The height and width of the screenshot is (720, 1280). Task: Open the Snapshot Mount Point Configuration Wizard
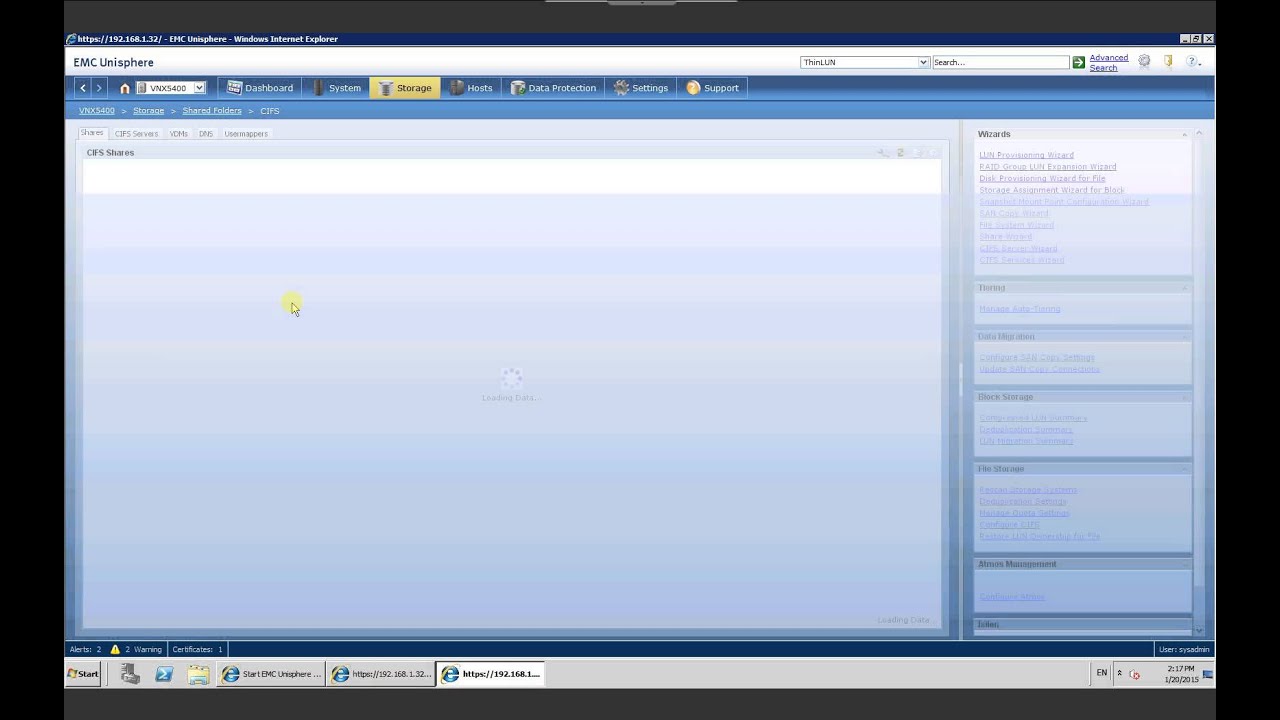pos(1064,202)
